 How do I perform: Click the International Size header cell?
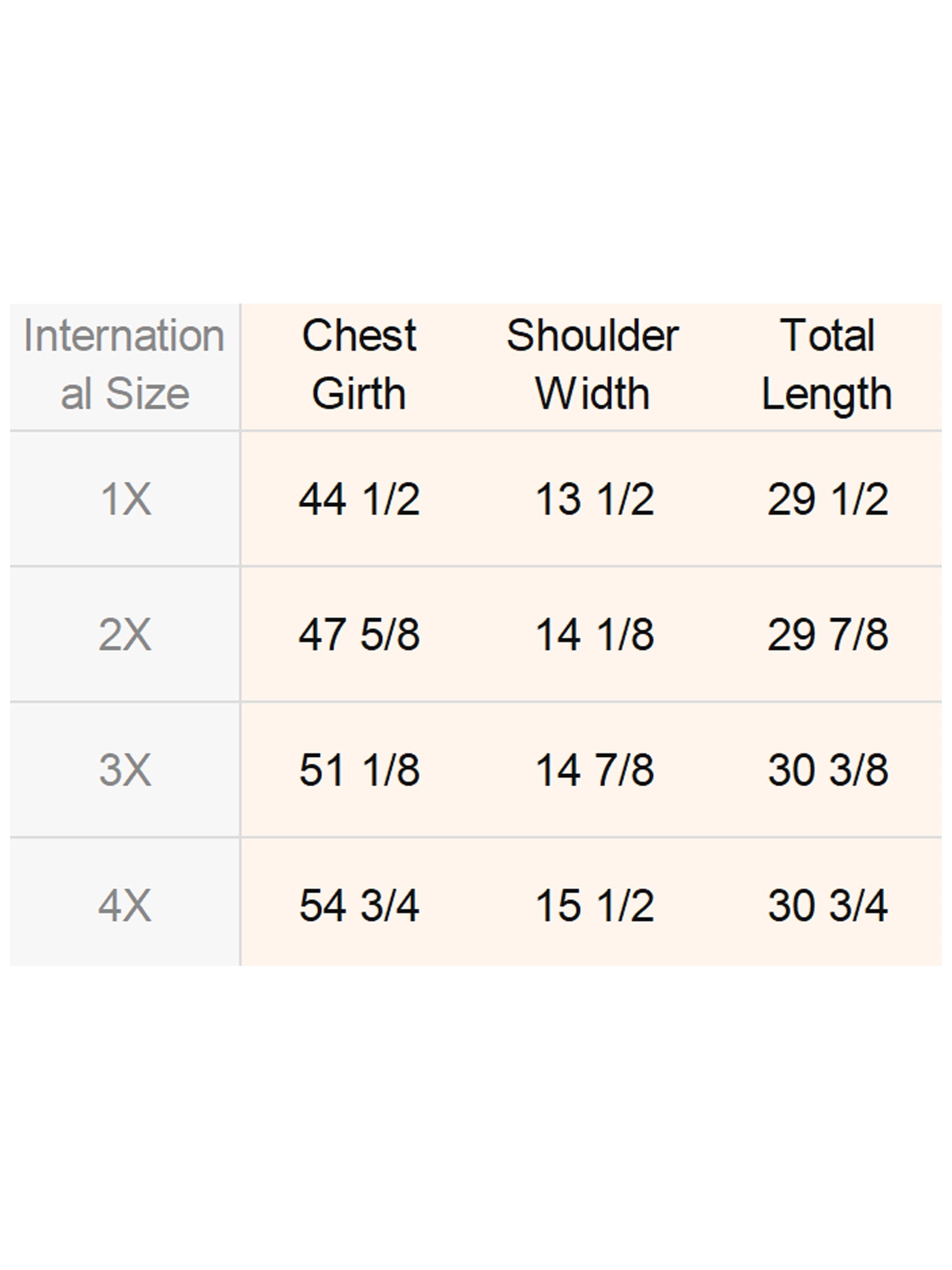(125, 366)
